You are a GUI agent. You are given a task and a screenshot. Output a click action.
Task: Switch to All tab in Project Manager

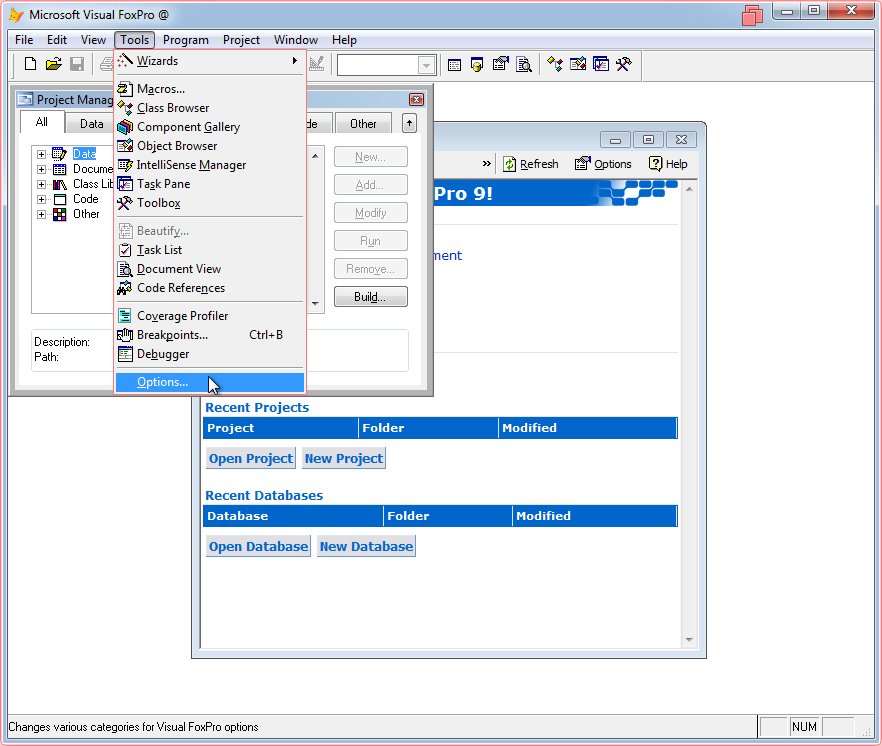[x=42, y=122]
